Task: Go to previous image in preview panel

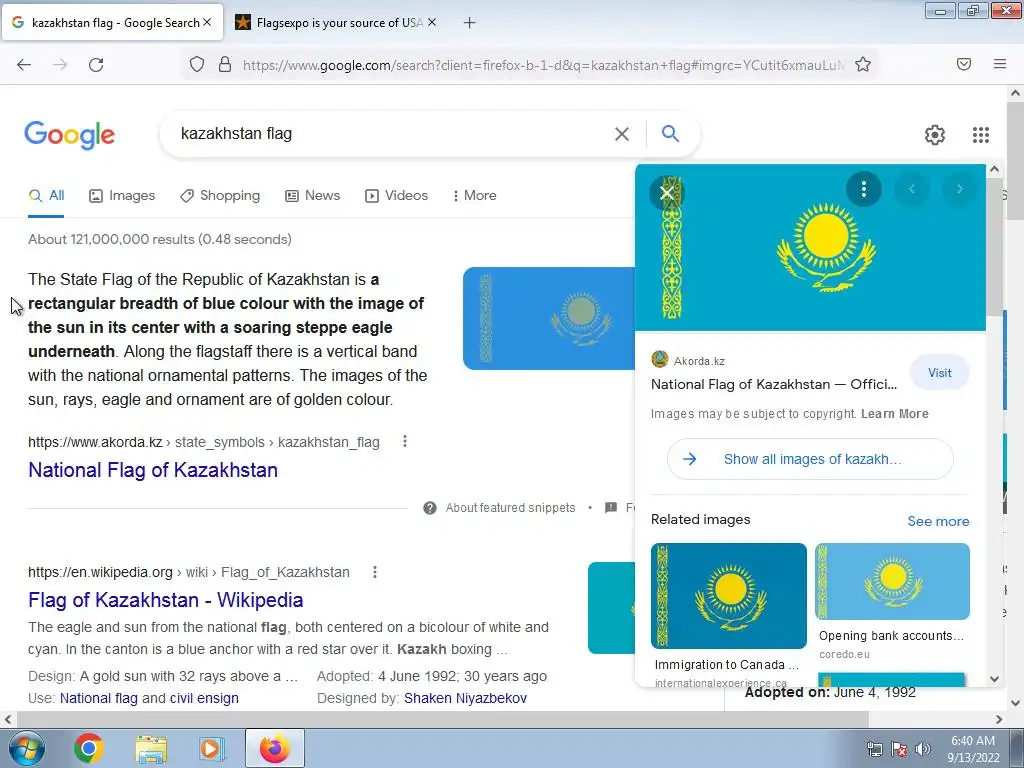Action: [912, 189]
